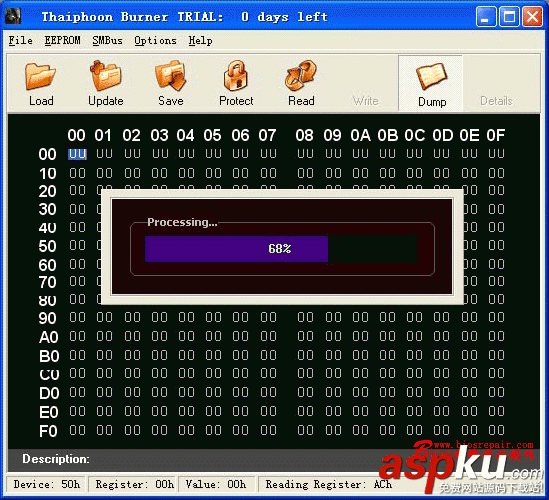Click the 68% progress bar
Viewport: 549px width, 500px height.
coord(281,249)
